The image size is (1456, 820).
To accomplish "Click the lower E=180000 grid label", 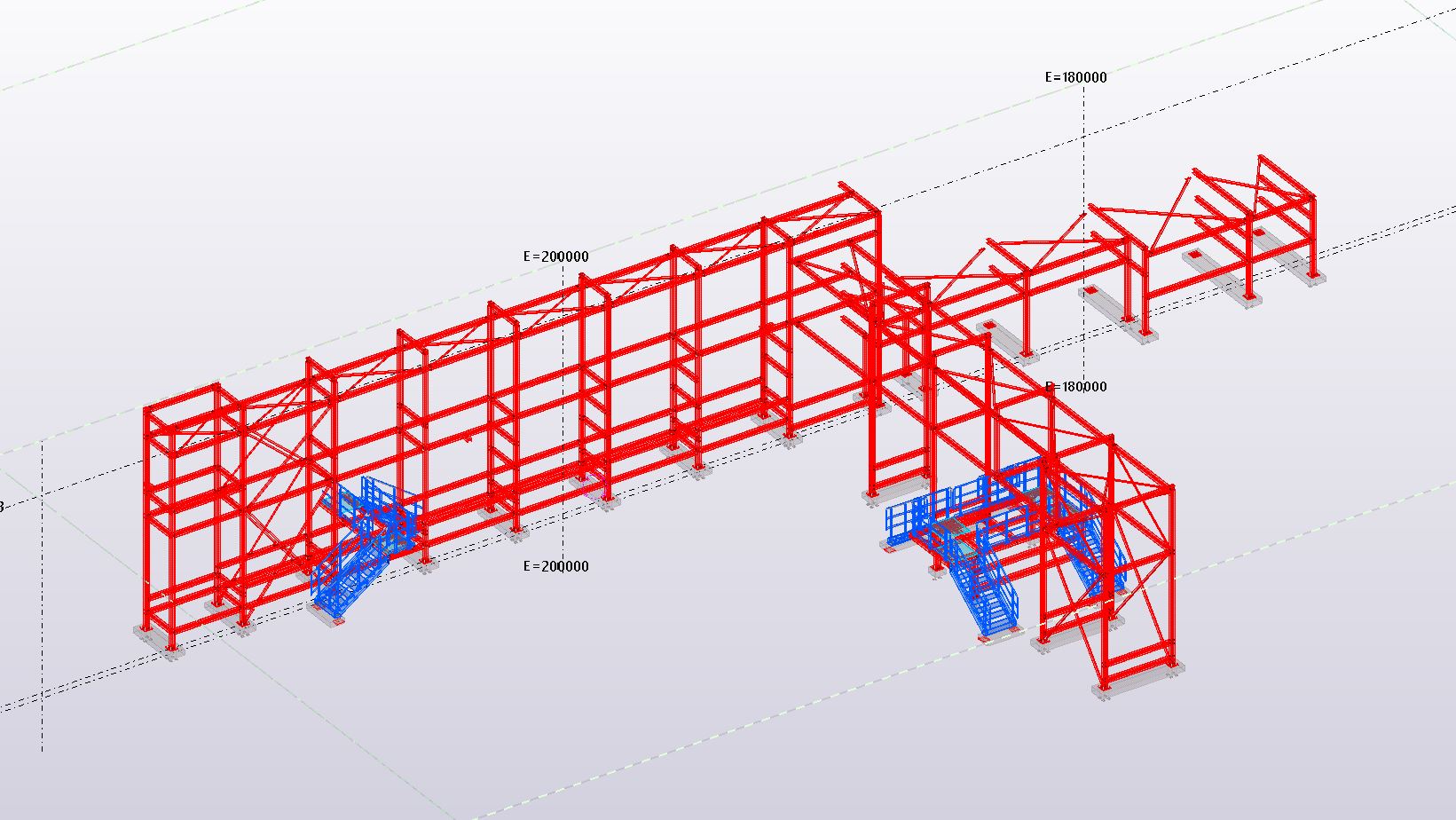I will (1075, 387).
